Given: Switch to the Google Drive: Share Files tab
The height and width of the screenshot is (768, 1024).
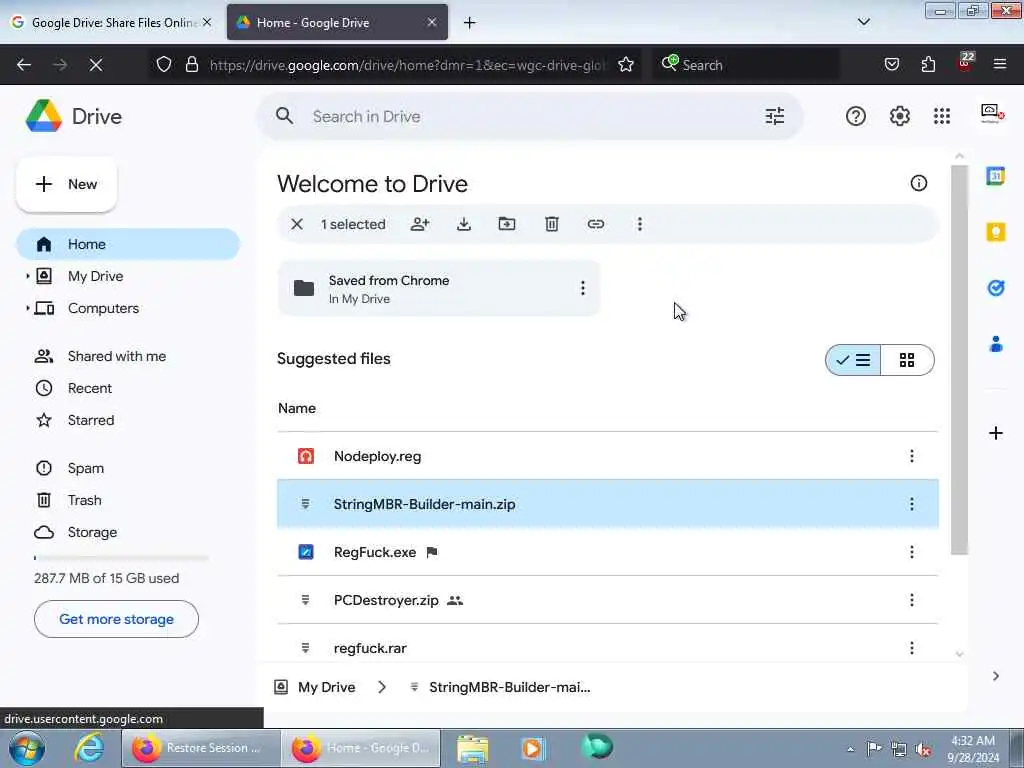Looking at the screenshot, I should pos(112,22).
